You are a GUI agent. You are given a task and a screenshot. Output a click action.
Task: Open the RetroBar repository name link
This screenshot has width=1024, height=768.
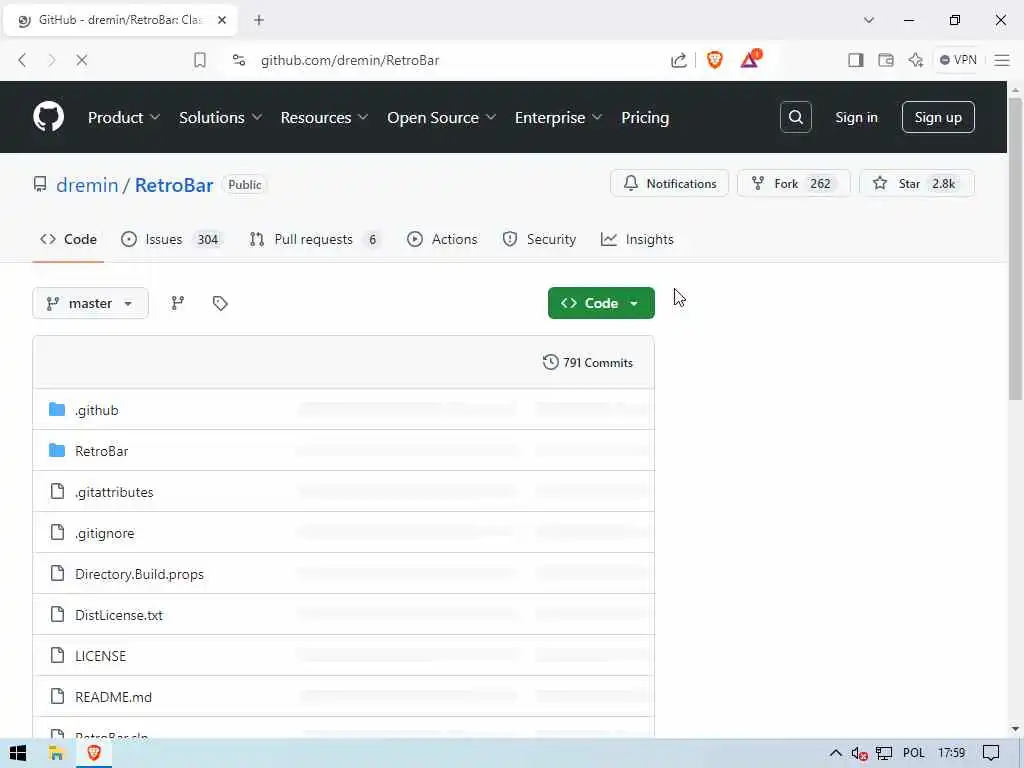tap(174, 185)
